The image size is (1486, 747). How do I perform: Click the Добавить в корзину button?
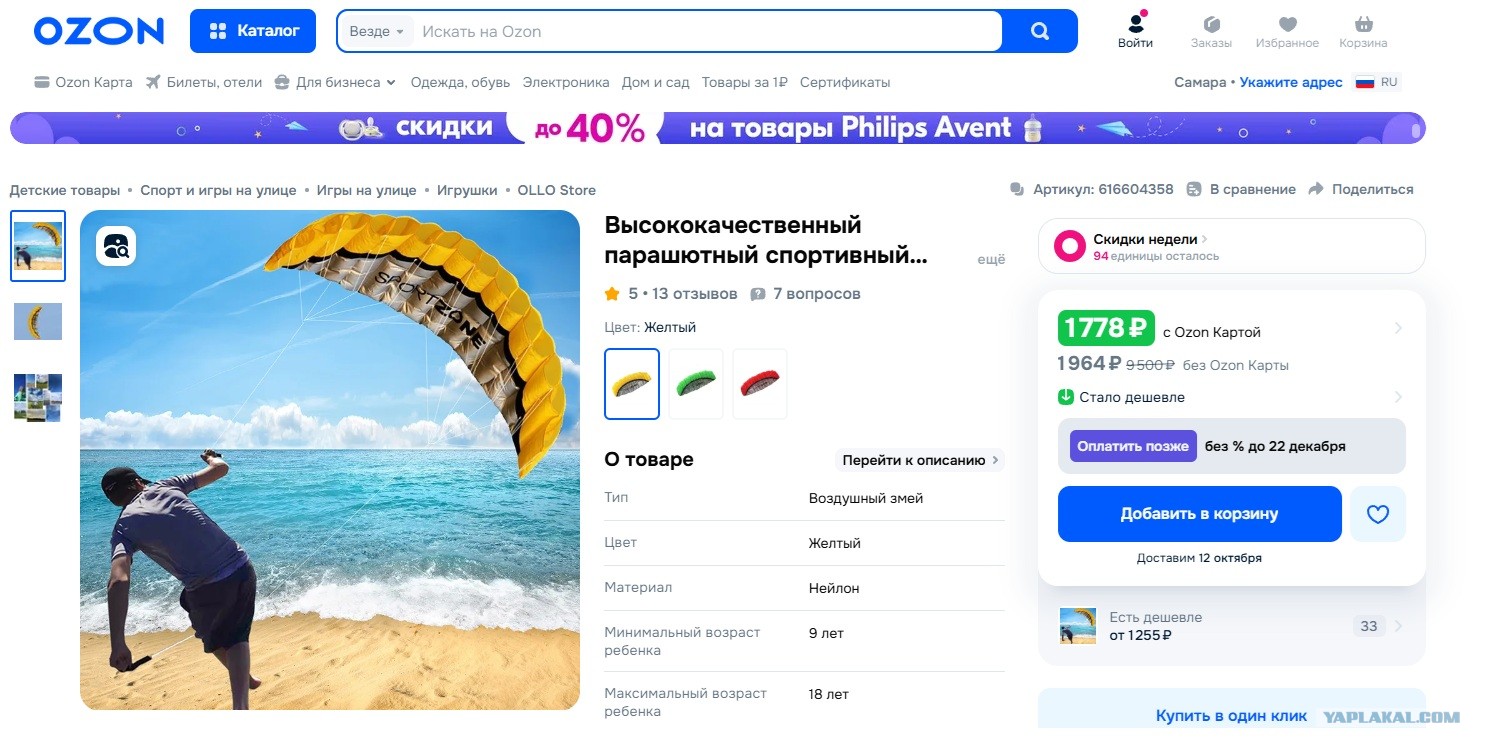(x=1199, y=514)
